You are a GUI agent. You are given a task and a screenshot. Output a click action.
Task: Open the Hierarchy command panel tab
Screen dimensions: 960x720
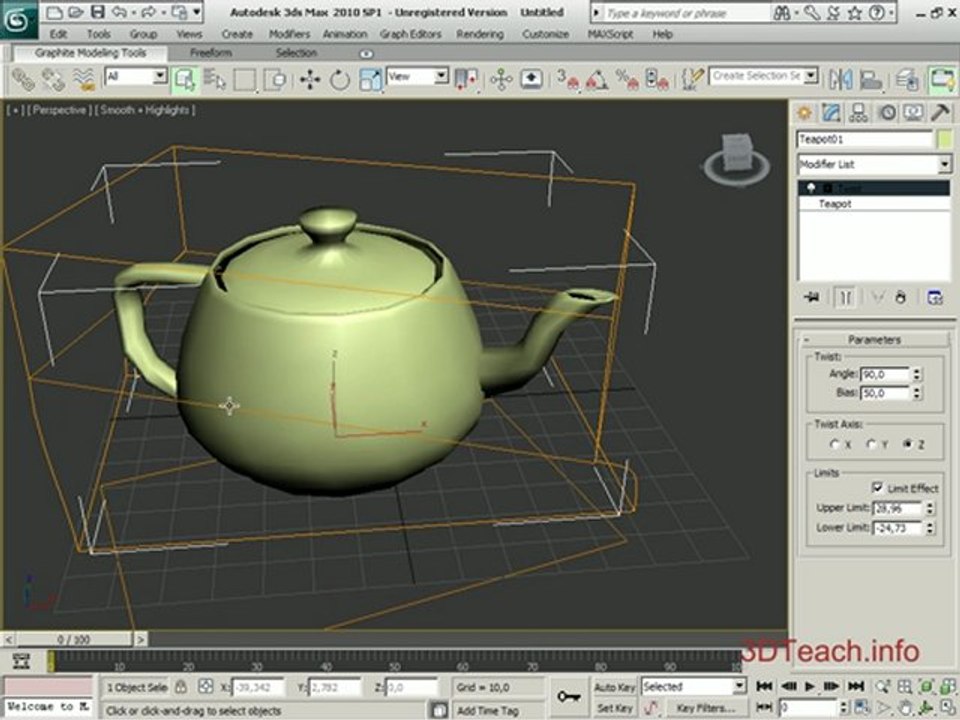tap(859, 113)
